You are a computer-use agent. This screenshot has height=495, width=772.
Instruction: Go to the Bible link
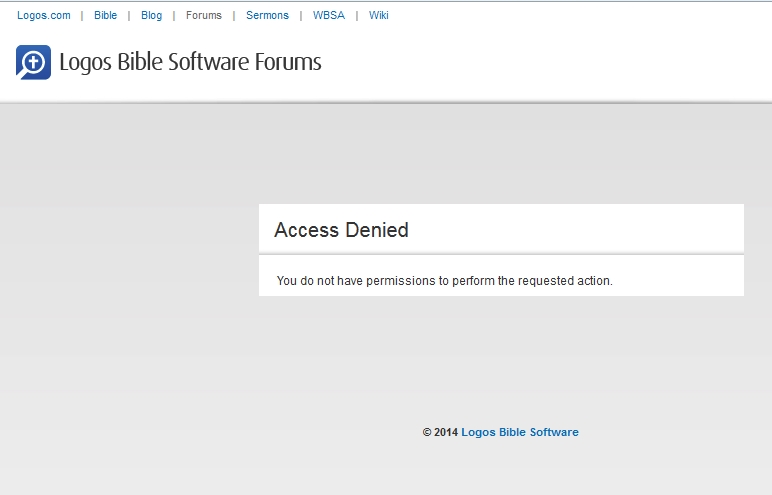coord(105,15)
